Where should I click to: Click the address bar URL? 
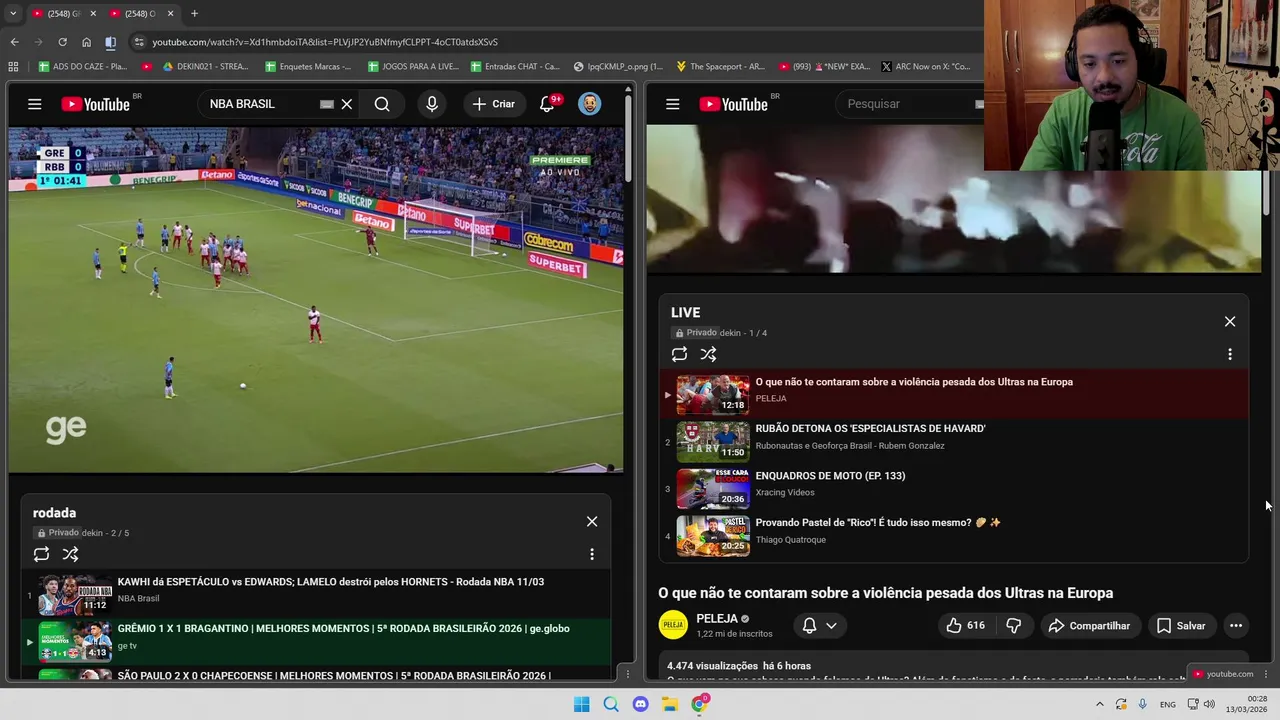pyautogui.click(x=325, y=42)
